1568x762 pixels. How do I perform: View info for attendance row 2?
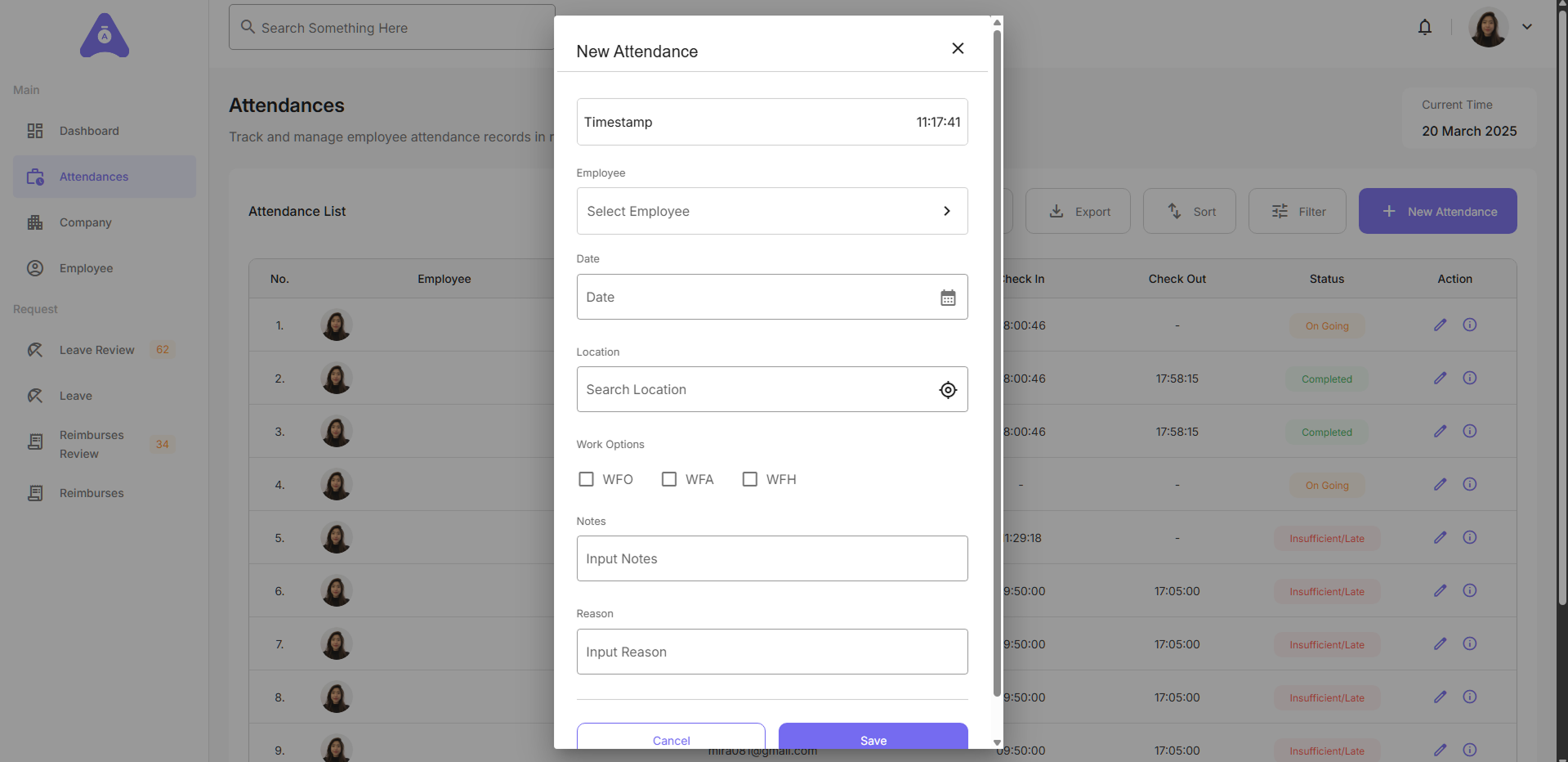click(1470, 378)
